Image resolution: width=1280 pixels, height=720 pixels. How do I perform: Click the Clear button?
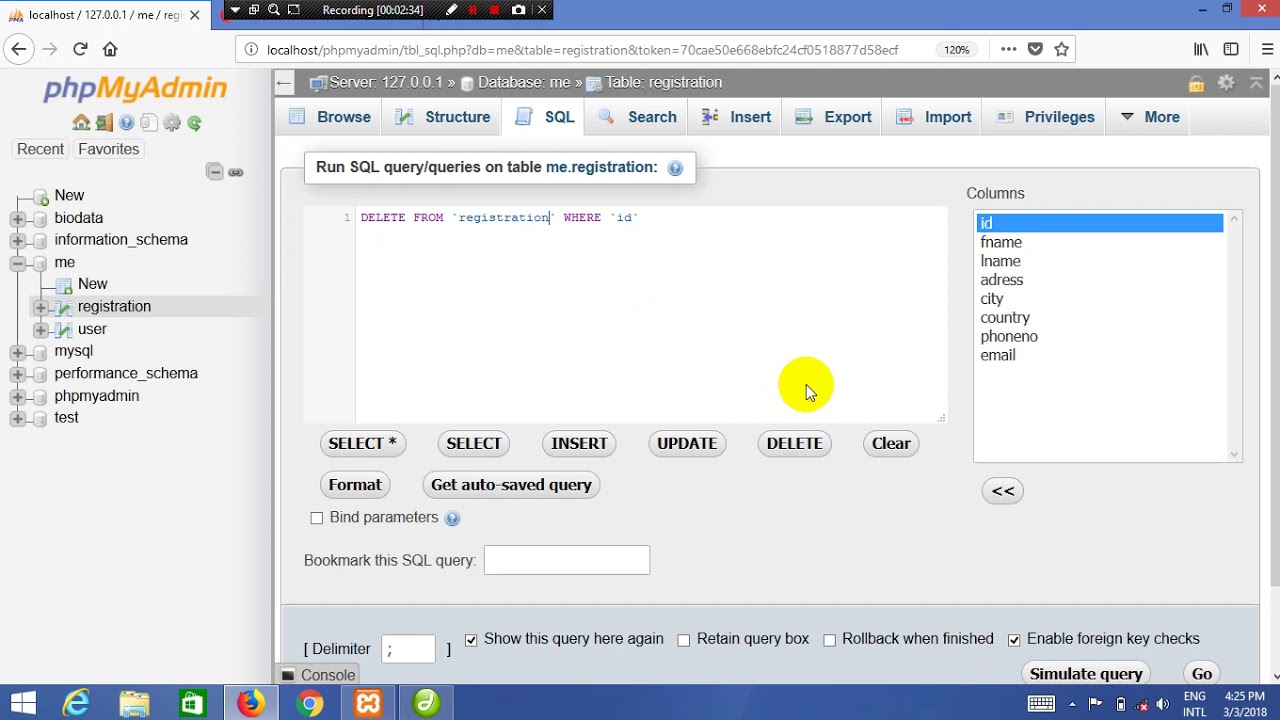pyautogui.click(x=891, y=444)
